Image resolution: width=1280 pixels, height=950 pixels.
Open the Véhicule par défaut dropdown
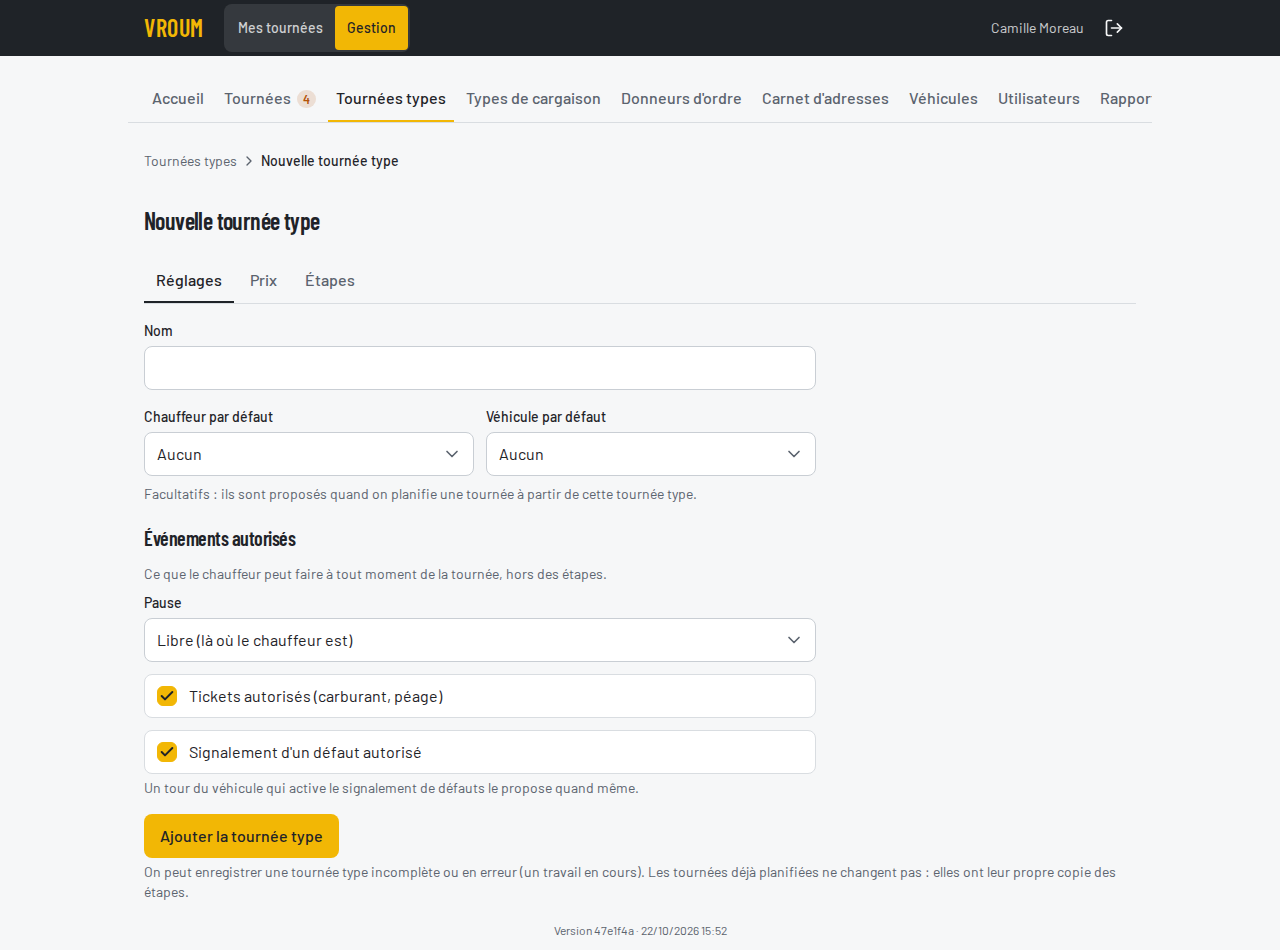pos(651,454)
